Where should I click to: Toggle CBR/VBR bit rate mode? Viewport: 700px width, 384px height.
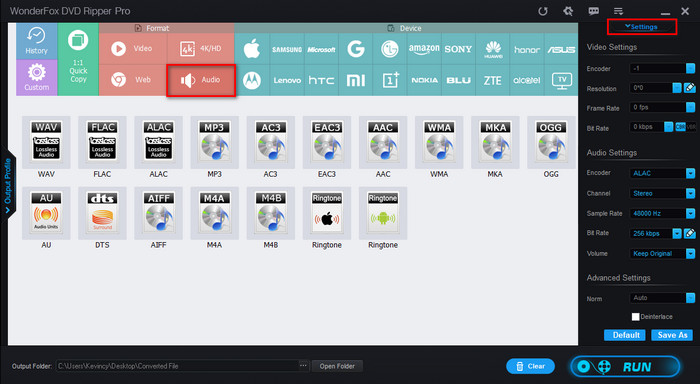(x=685, y=127)
